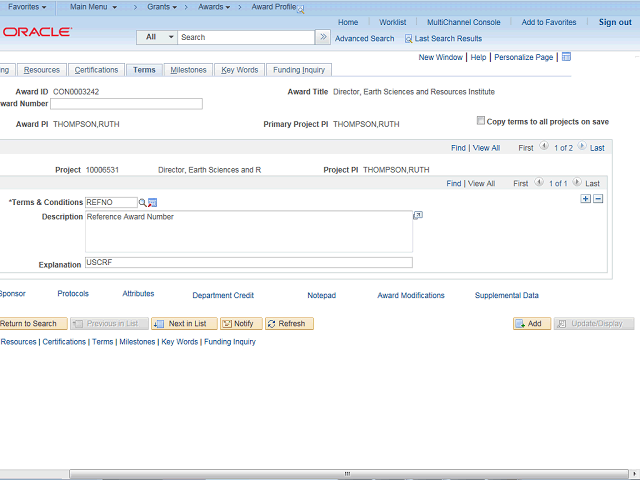Switch to the Key Words tab
The image size is (640, 480).
pyautogui.click(x=240, y=70)
